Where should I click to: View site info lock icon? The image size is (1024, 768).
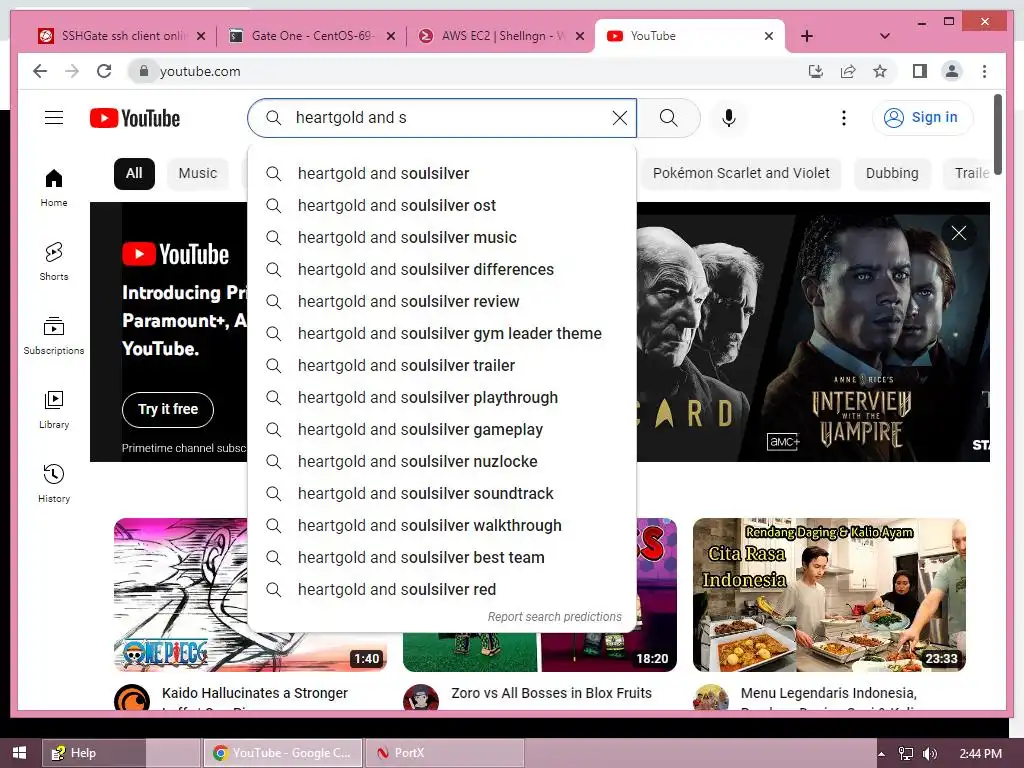144,71
